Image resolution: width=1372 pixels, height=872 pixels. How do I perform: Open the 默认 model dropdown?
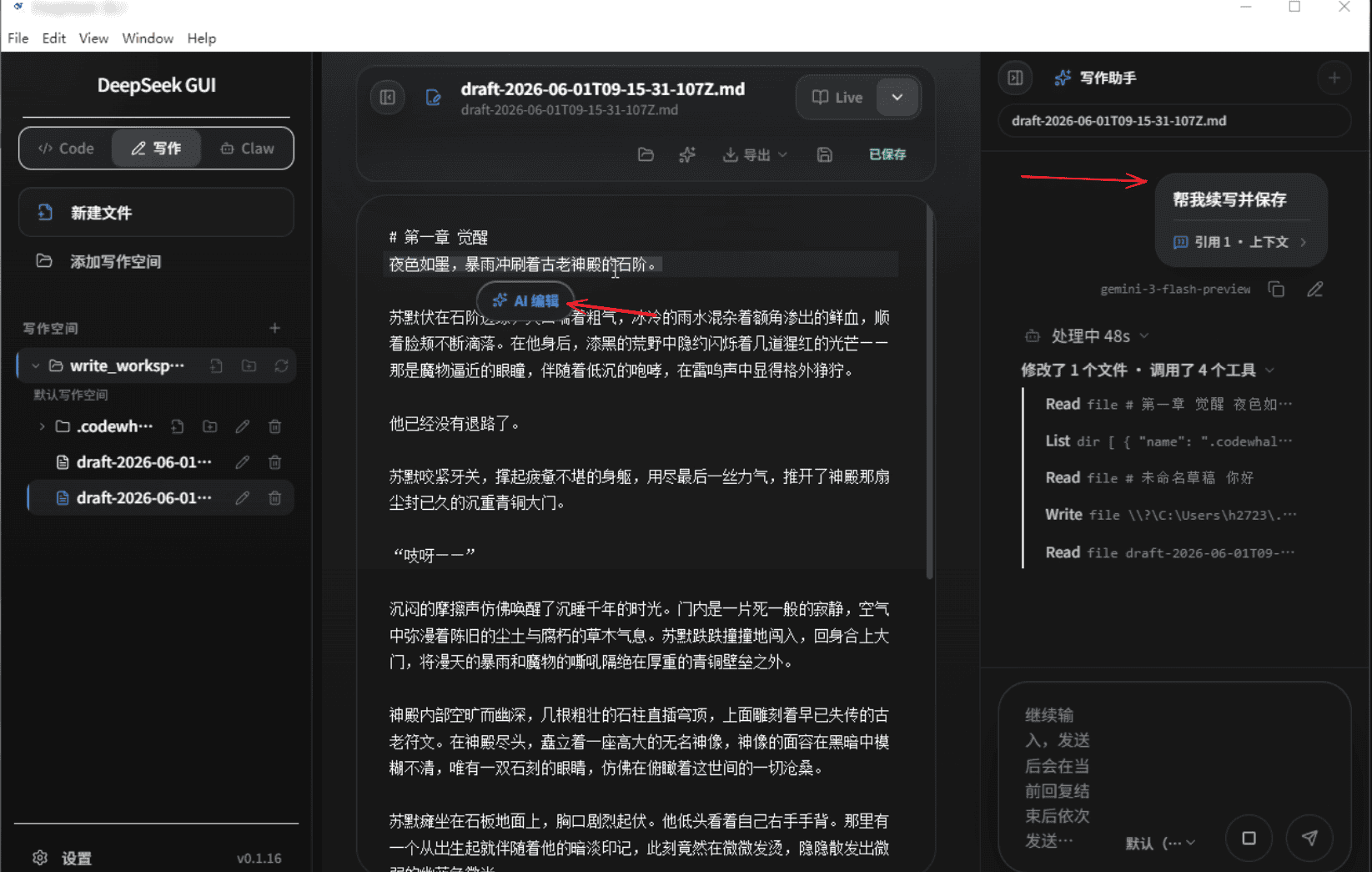pyautogui.click(x=1160, y=843)
